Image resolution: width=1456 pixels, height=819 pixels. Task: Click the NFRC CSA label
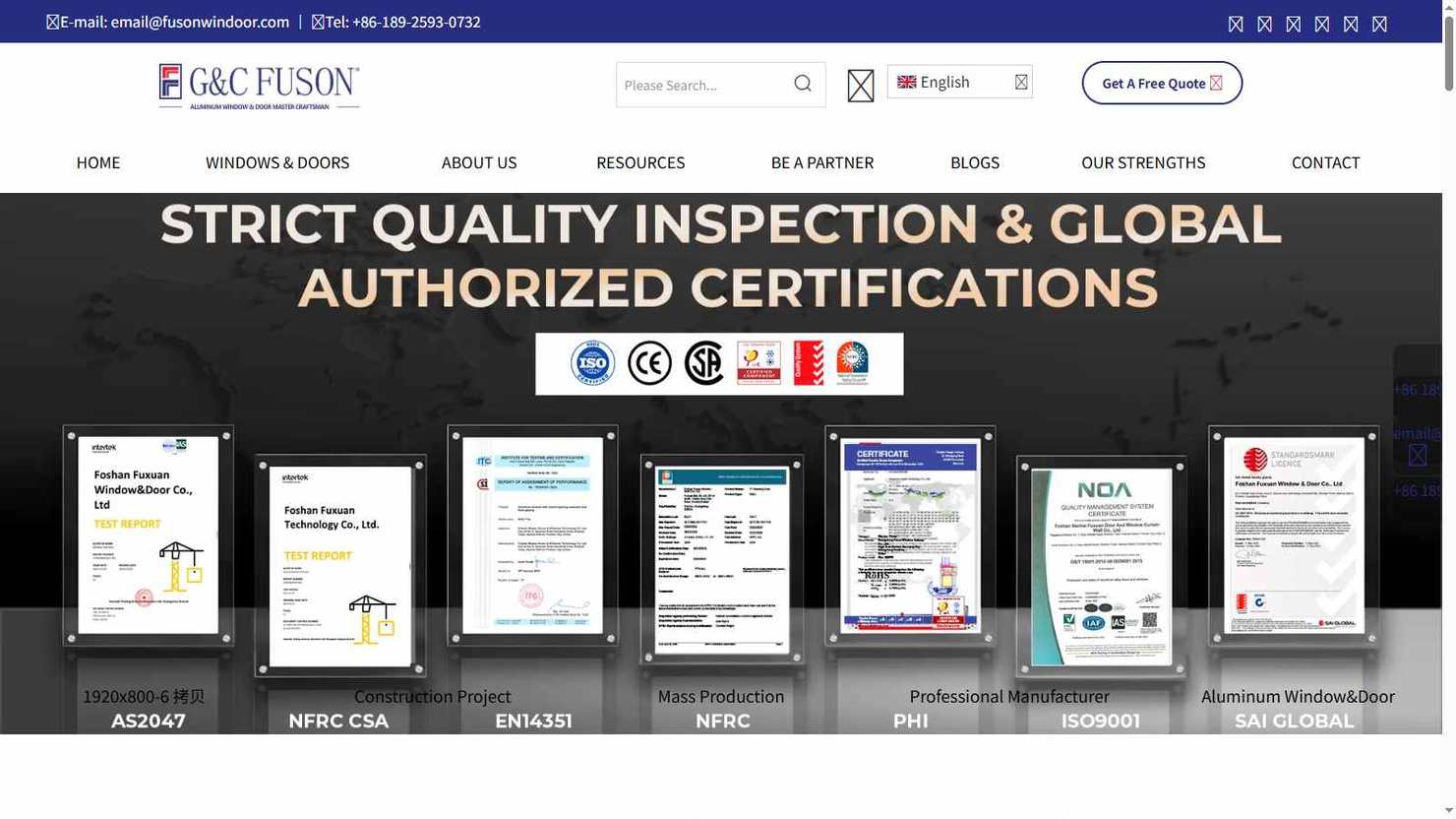click(338, 722)
